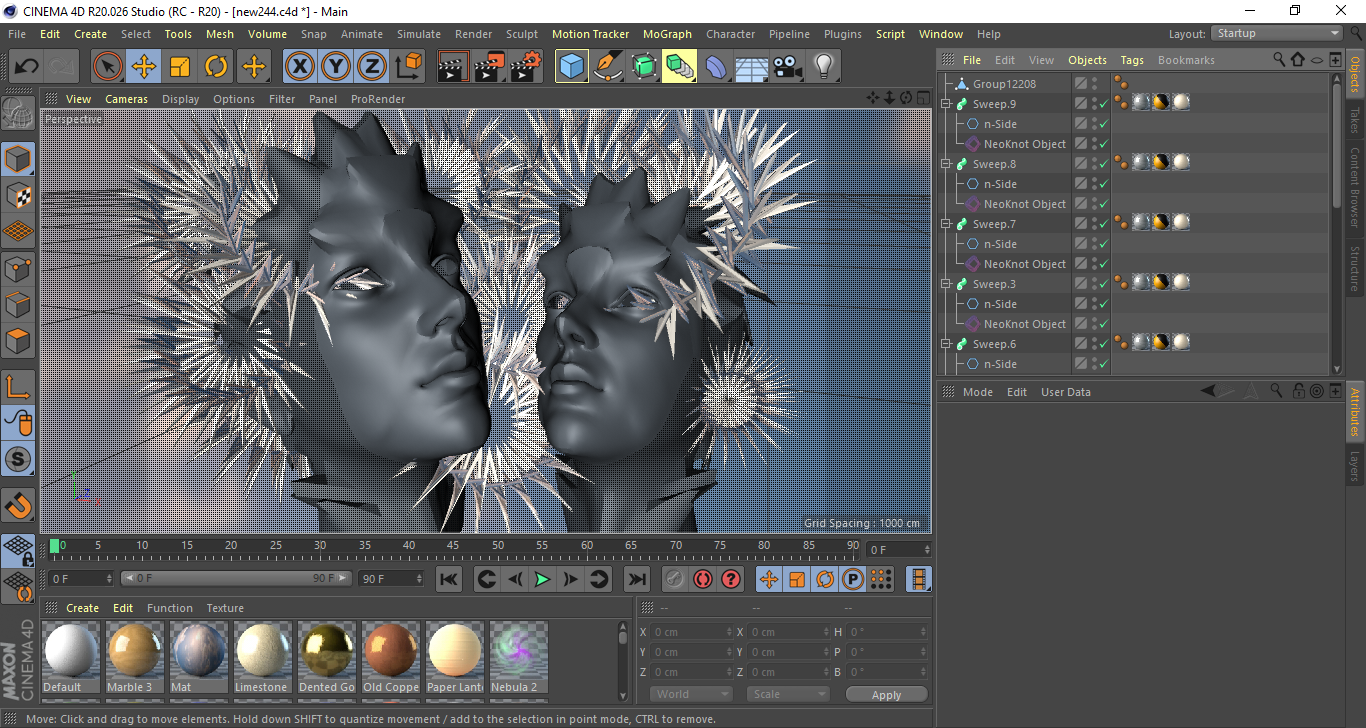Click the Coordinate System icon
The width and height of the screenshot is (1366, 728).
[x=409, y=67]
